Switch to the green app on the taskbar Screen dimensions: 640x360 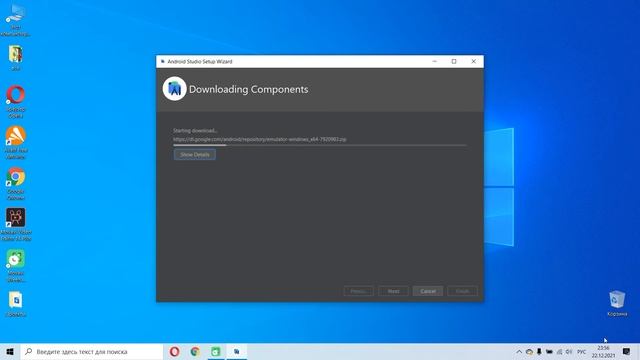(216, 351)
